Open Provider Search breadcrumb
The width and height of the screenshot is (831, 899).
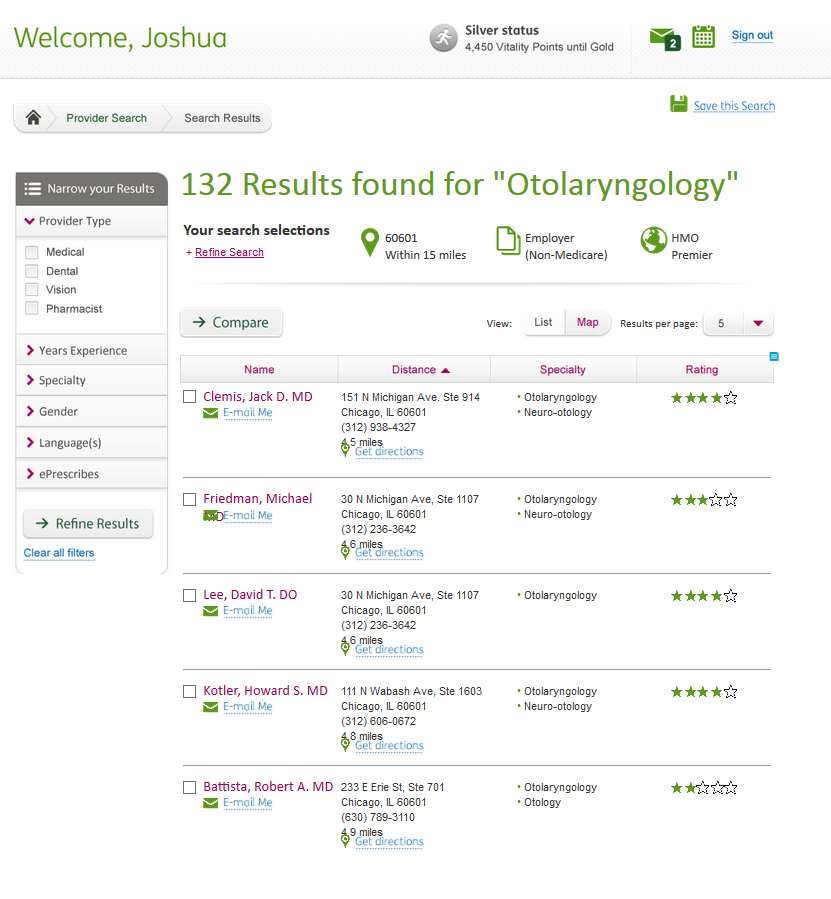[107, 118]
